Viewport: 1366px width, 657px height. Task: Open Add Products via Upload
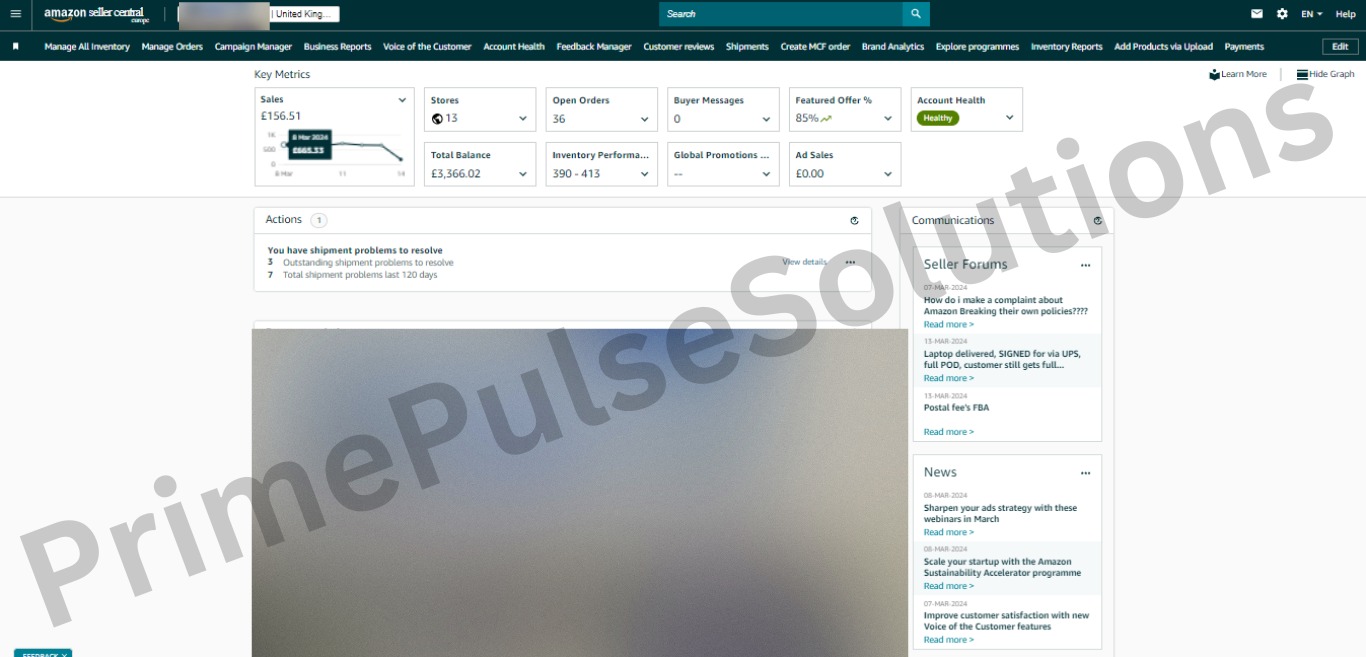1163,46
